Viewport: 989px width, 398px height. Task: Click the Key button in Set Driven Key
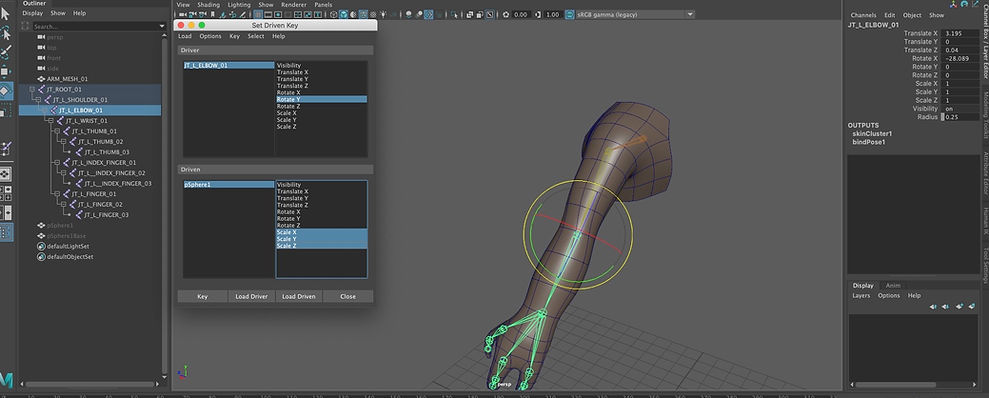202,296
